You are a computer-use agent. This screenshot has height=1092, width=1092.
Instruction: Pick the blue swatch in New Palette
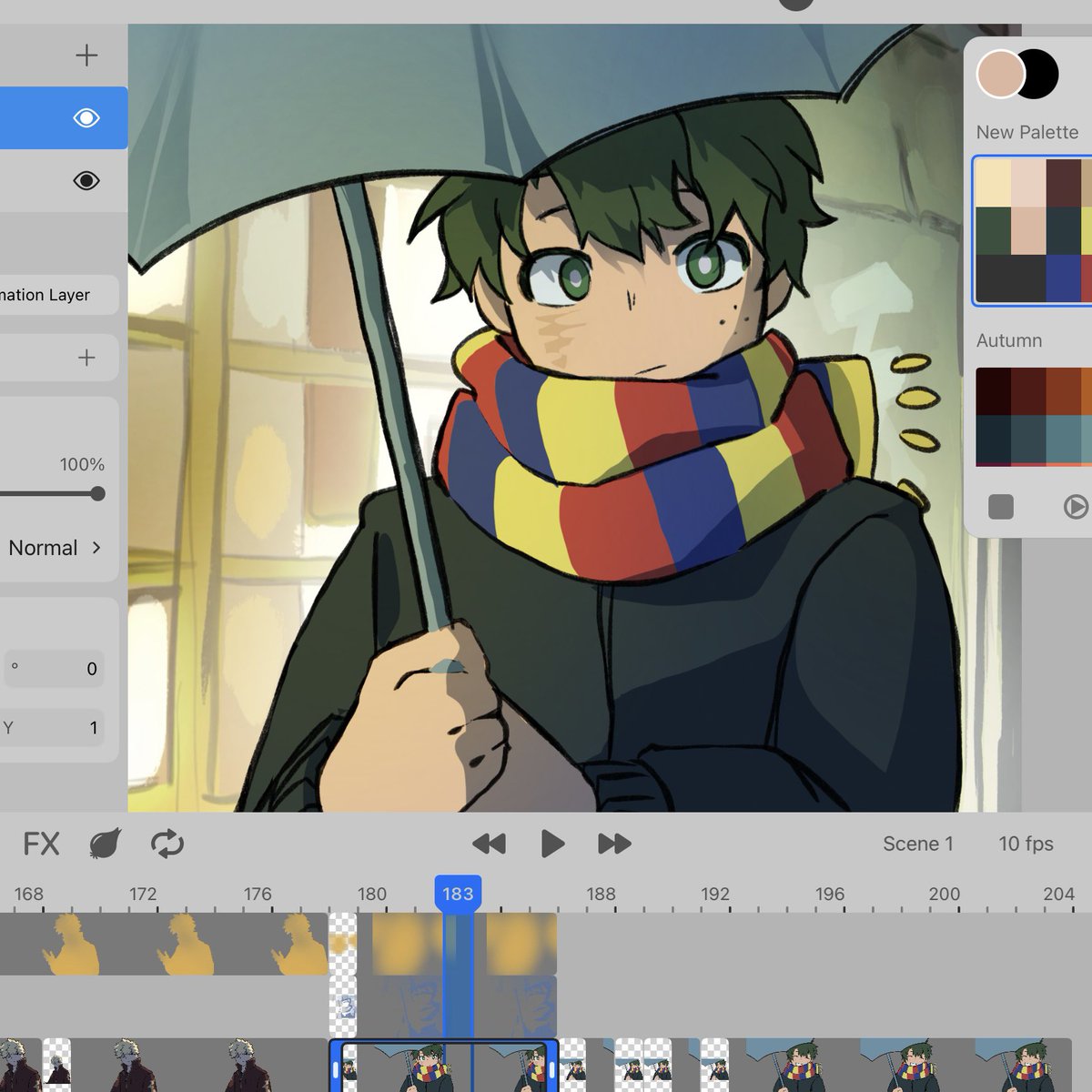click(1063, 278)
